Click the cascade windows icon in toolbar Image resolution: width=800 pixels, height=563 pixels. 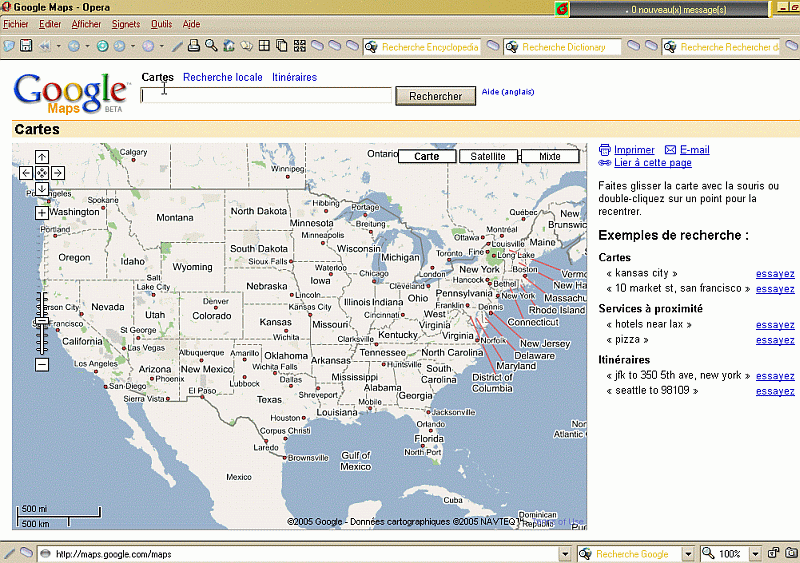click(x=282, y=46)
